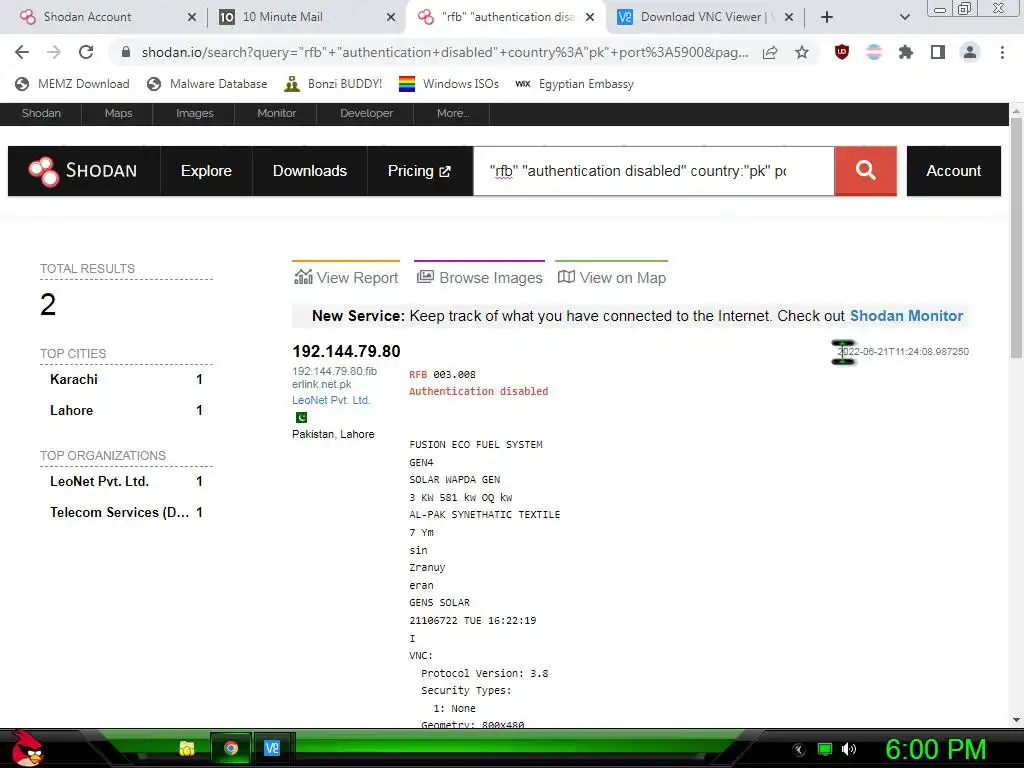
Task: Open the Malware Database bookmark
Action: click(x=207, y=84)
